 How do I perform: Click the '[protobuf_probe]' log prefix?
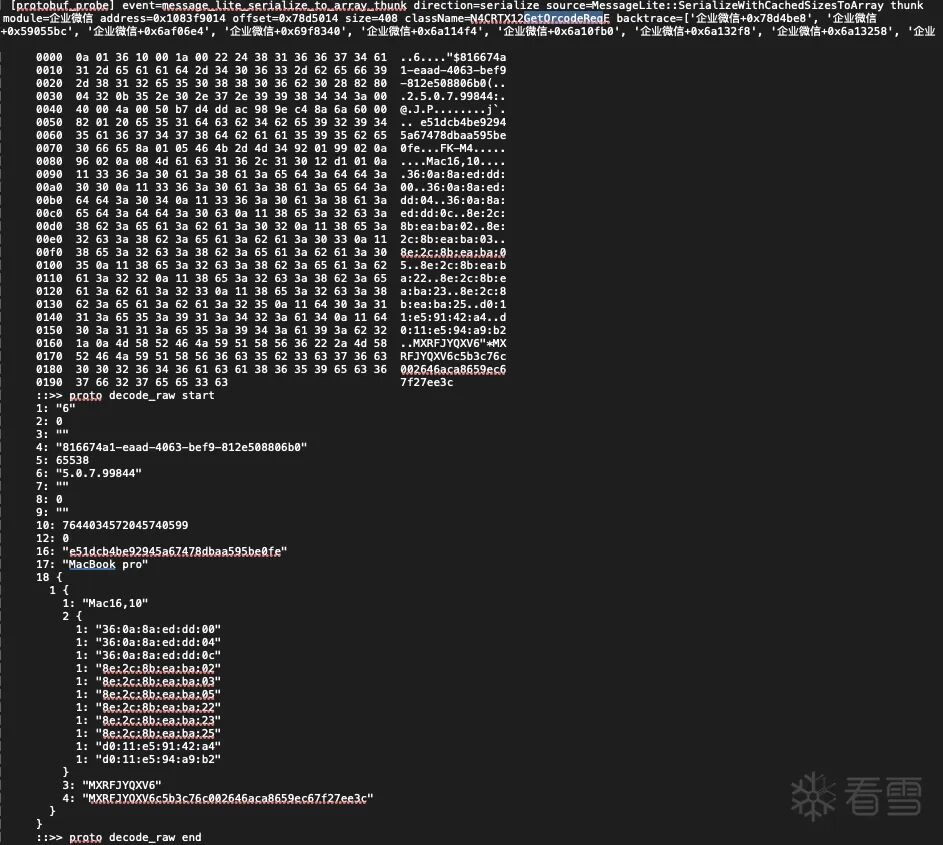[x=63, y=5]
